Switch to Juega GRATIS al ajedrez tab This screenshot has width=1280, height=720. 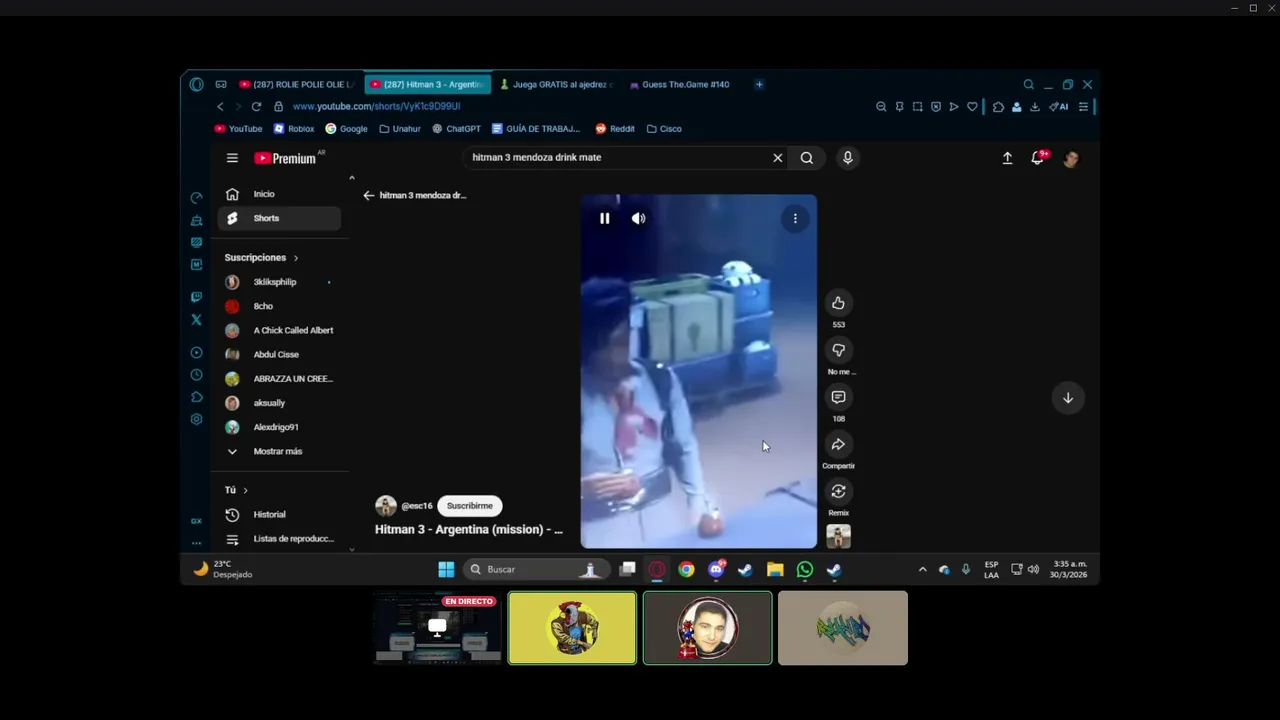point(555,84)
